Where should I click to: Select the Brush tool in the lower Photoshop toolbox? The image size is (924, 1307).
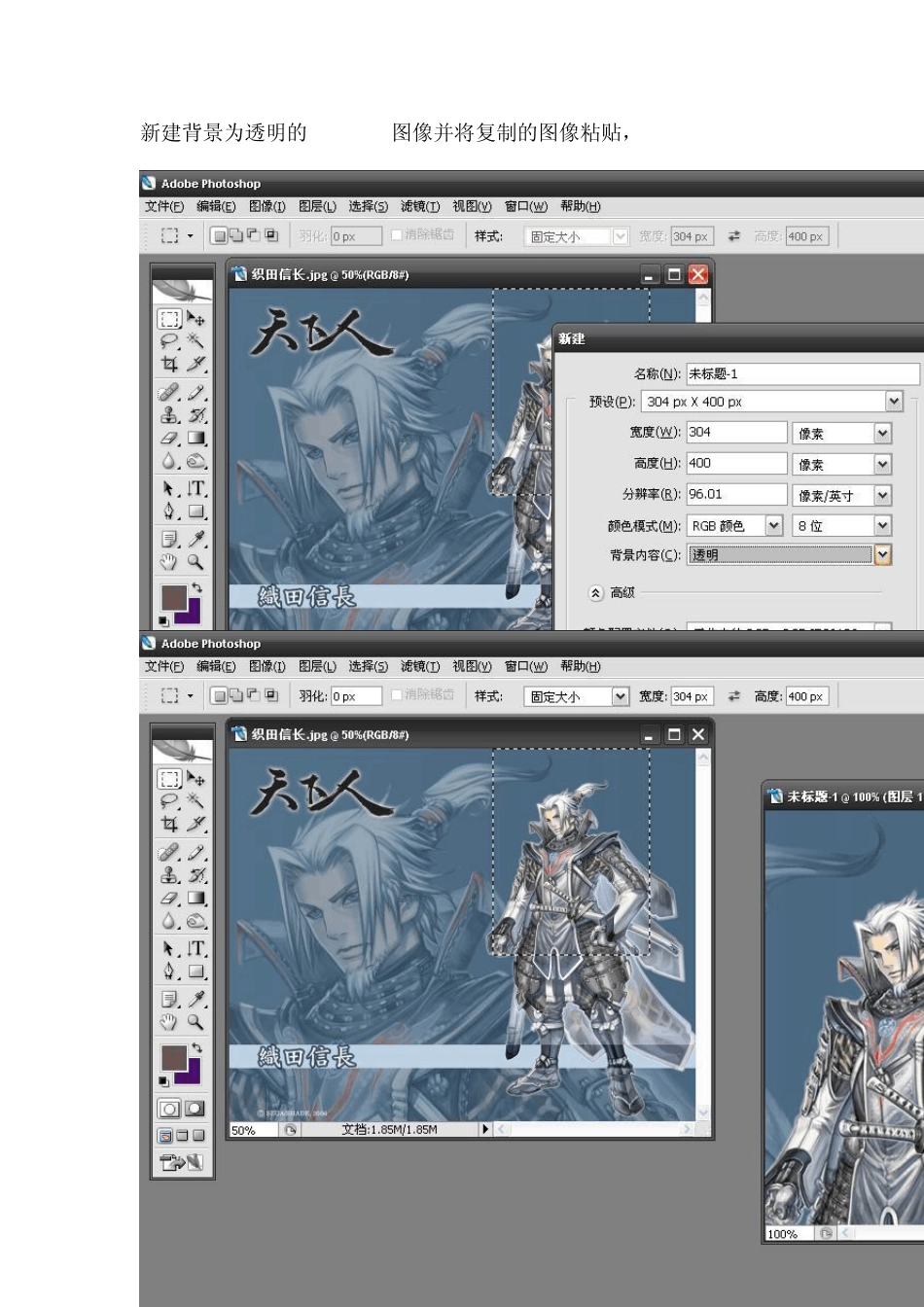coord(195,853)
